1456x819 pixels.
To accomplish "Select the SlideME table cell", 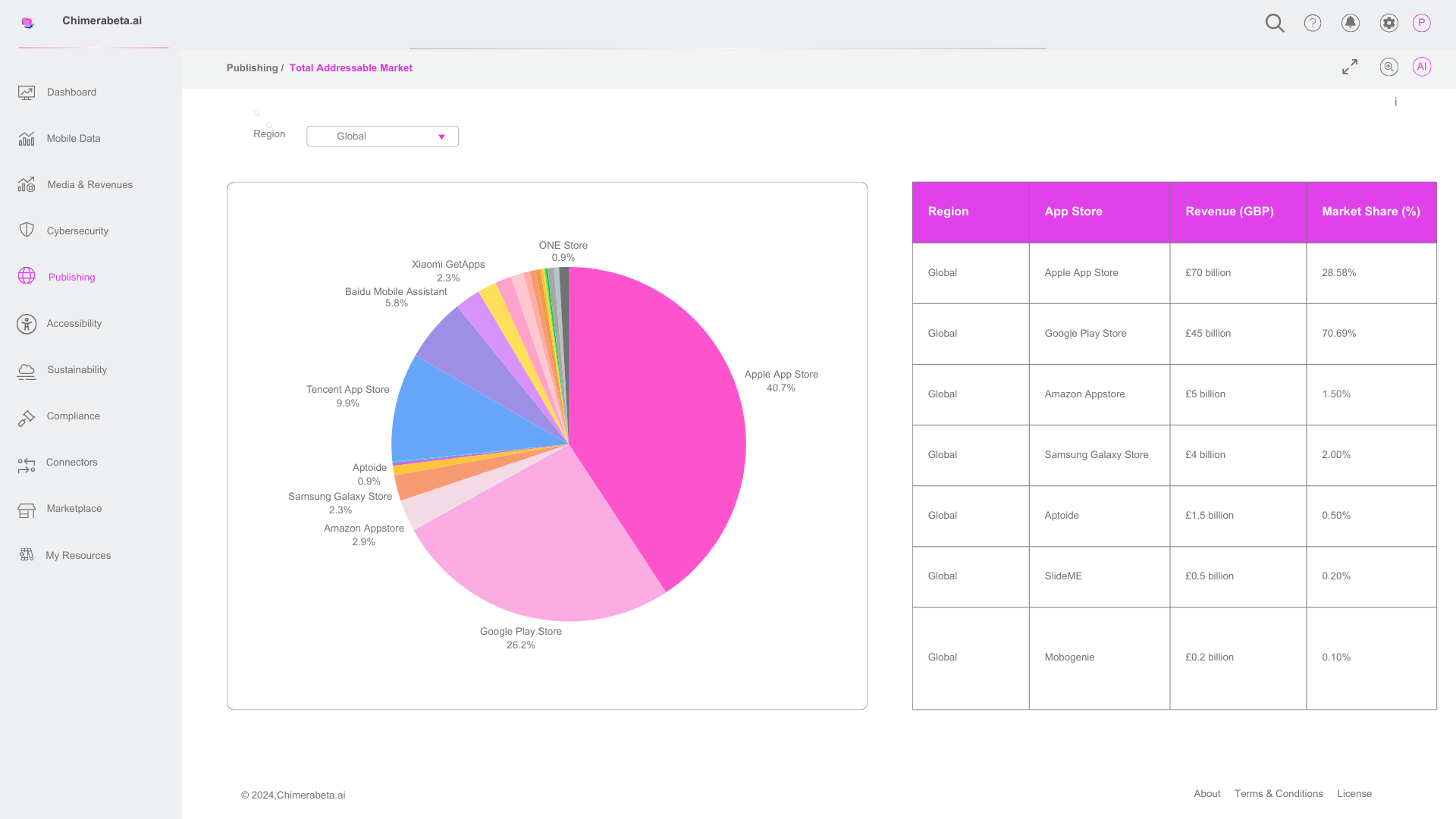I will [1099, 576].
